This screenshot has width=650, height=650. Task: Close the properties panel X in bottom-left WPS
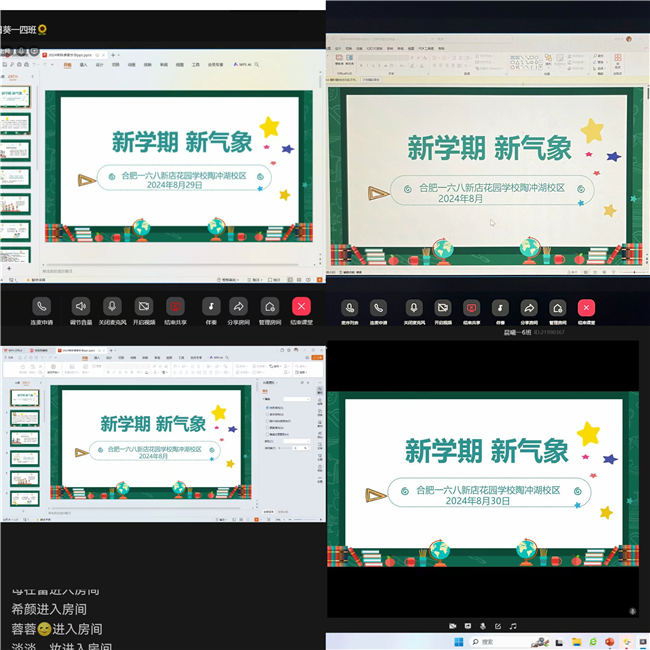[x=308, y=383]
